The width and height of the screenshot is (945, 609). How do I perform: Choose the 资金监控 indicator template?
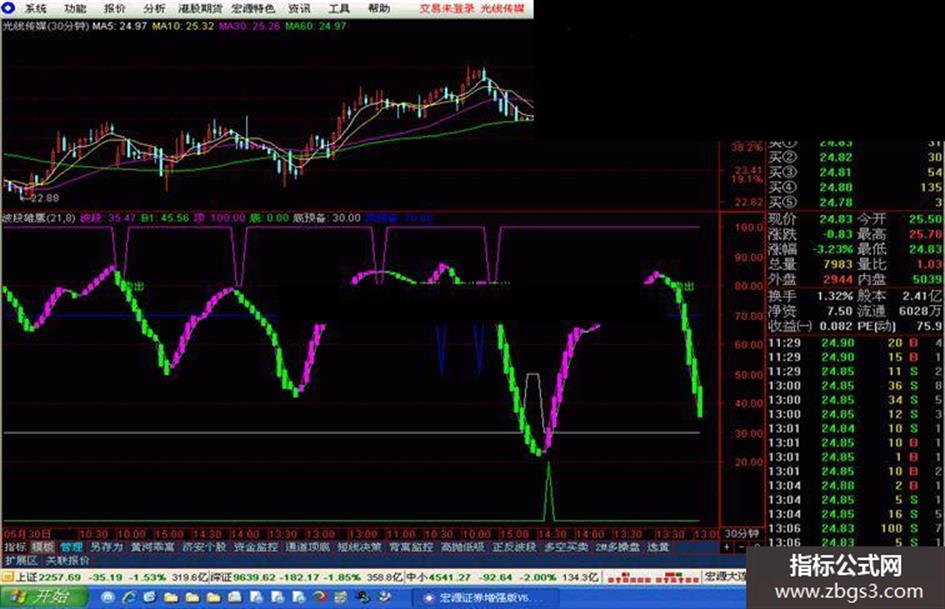point(256,547)
